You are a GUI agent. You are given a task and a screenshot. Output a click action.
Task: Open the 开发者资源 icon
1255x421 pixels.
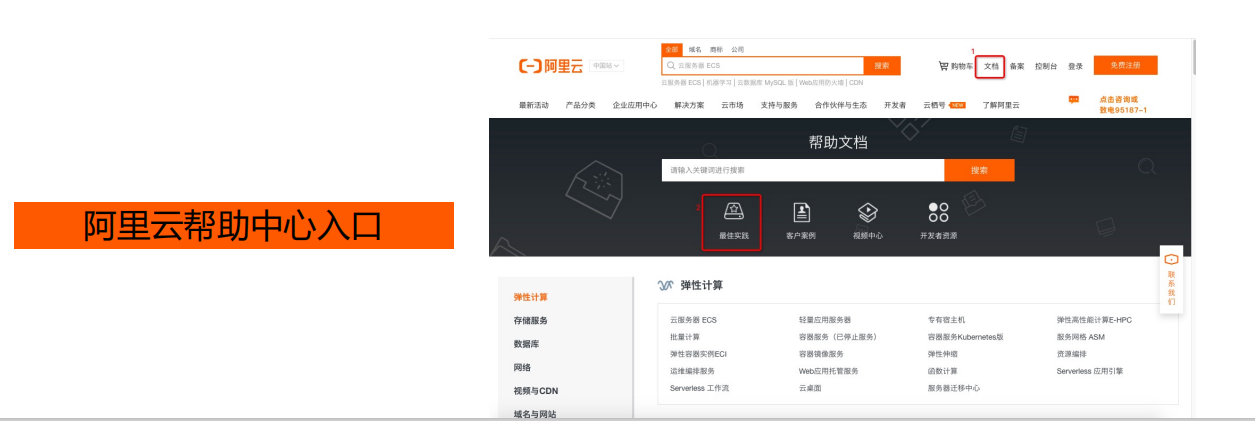(x=938, y=212)
